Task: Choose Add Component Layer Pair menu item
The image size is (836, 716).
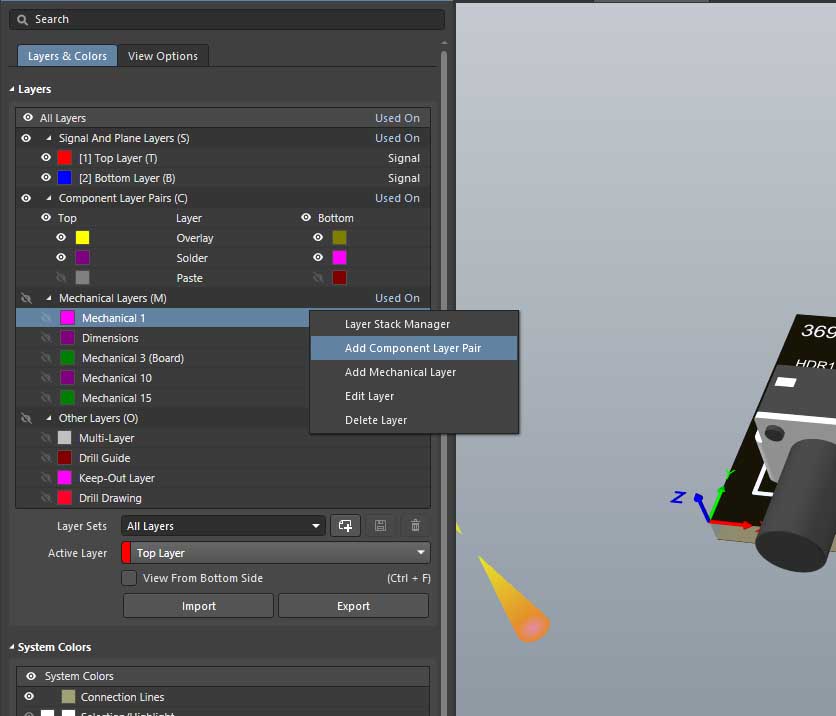Action: click(413, 348)
